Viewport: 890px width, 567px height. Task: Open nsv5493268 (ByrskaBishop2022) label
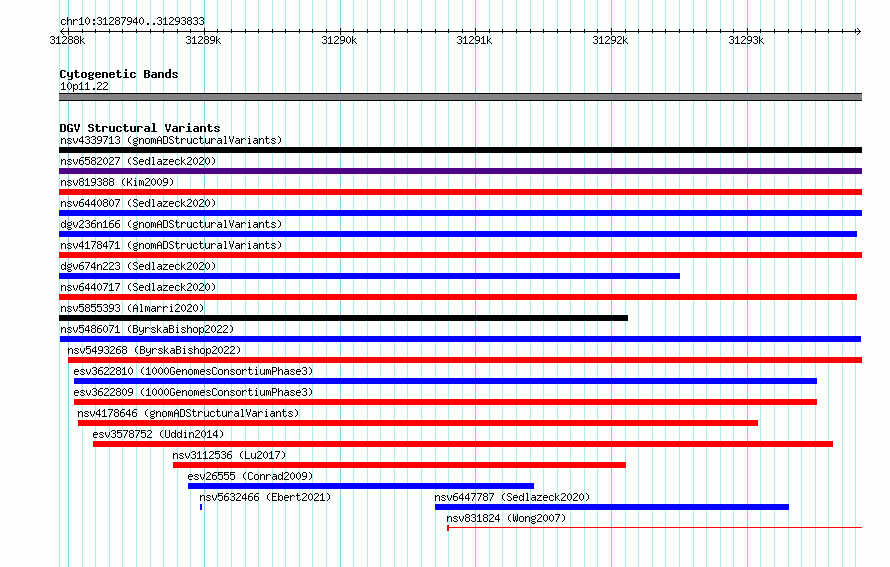point(154,350)
